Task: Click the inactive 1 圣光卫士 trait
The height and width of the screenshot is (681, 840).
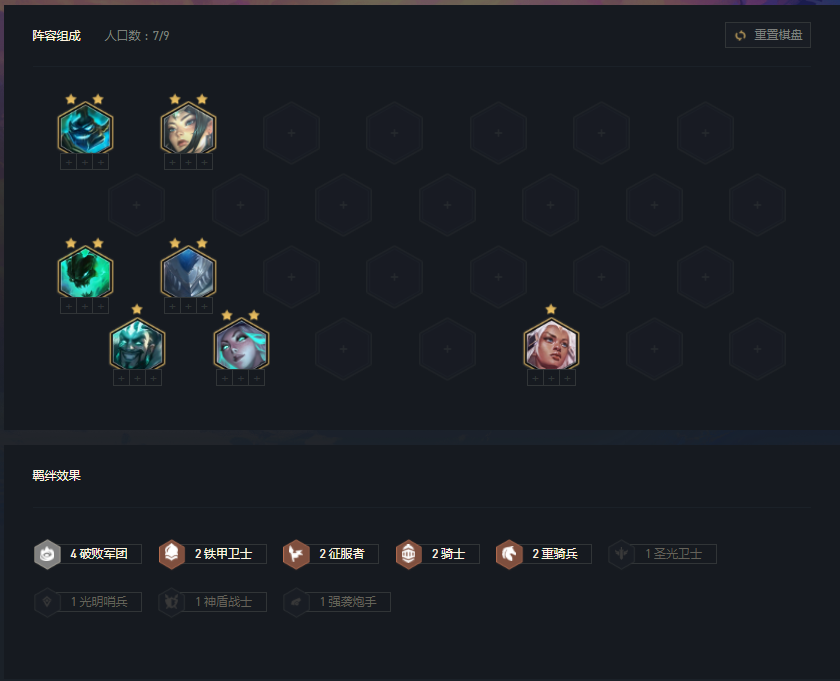Action: (x=662, y=554)
